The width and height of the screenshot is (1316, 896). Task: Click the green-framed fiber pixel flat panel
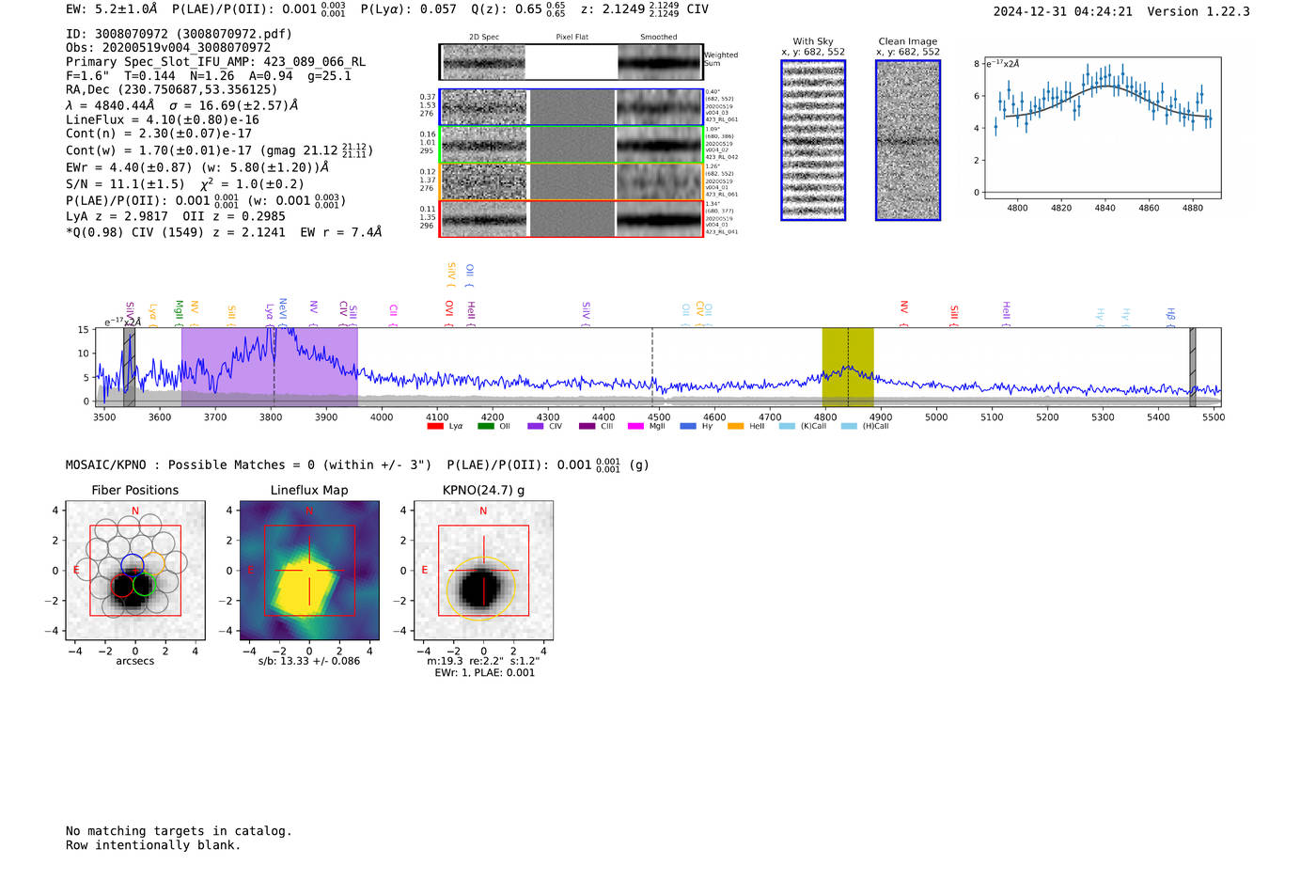pos(572,145)
